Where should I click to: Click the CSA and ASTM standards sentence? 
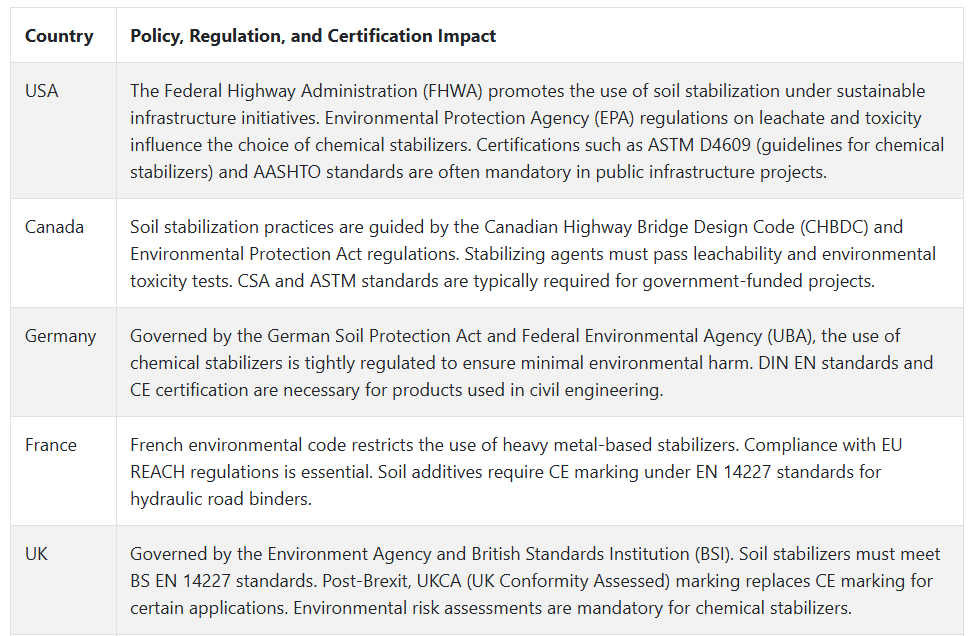(x=556, y=281)
